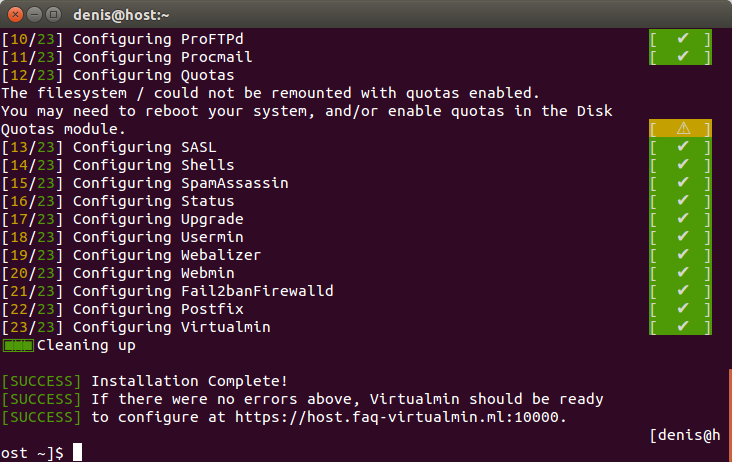Click the green checkmark beside Configuring ProFTPd
This screenshot has width=732, height=462.
point(683,38)
